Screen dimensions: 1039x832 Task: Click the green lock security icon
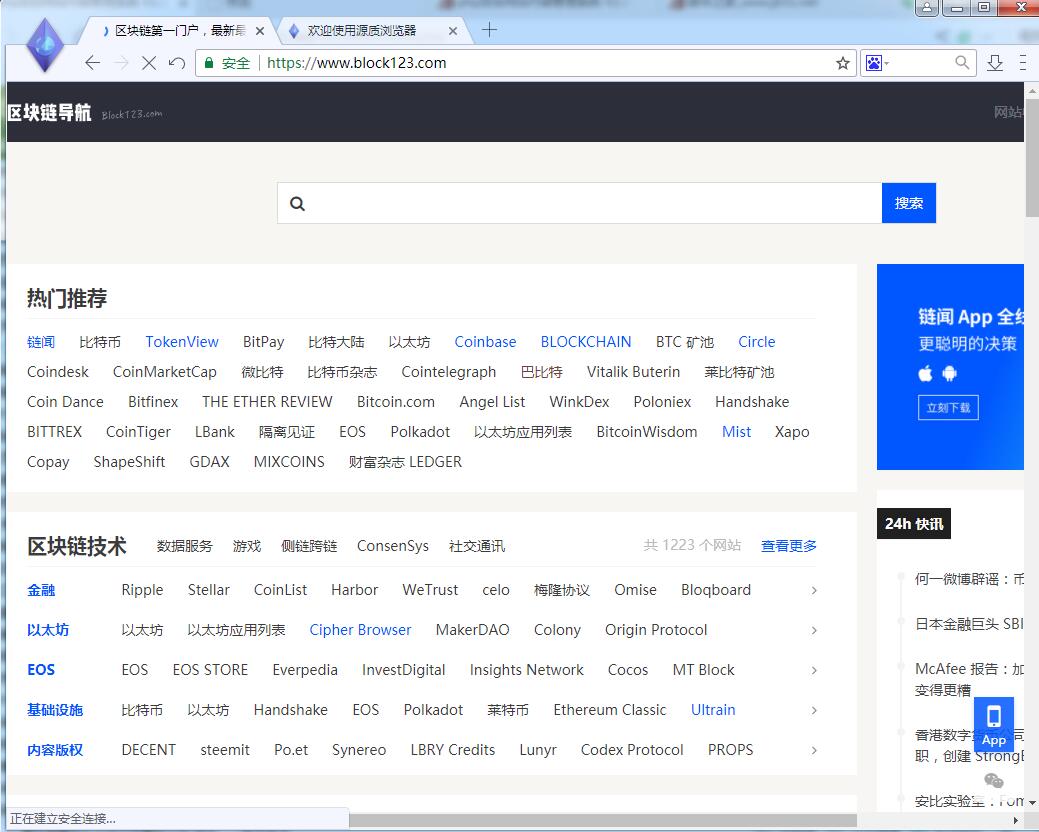click(x=209, y=63)
